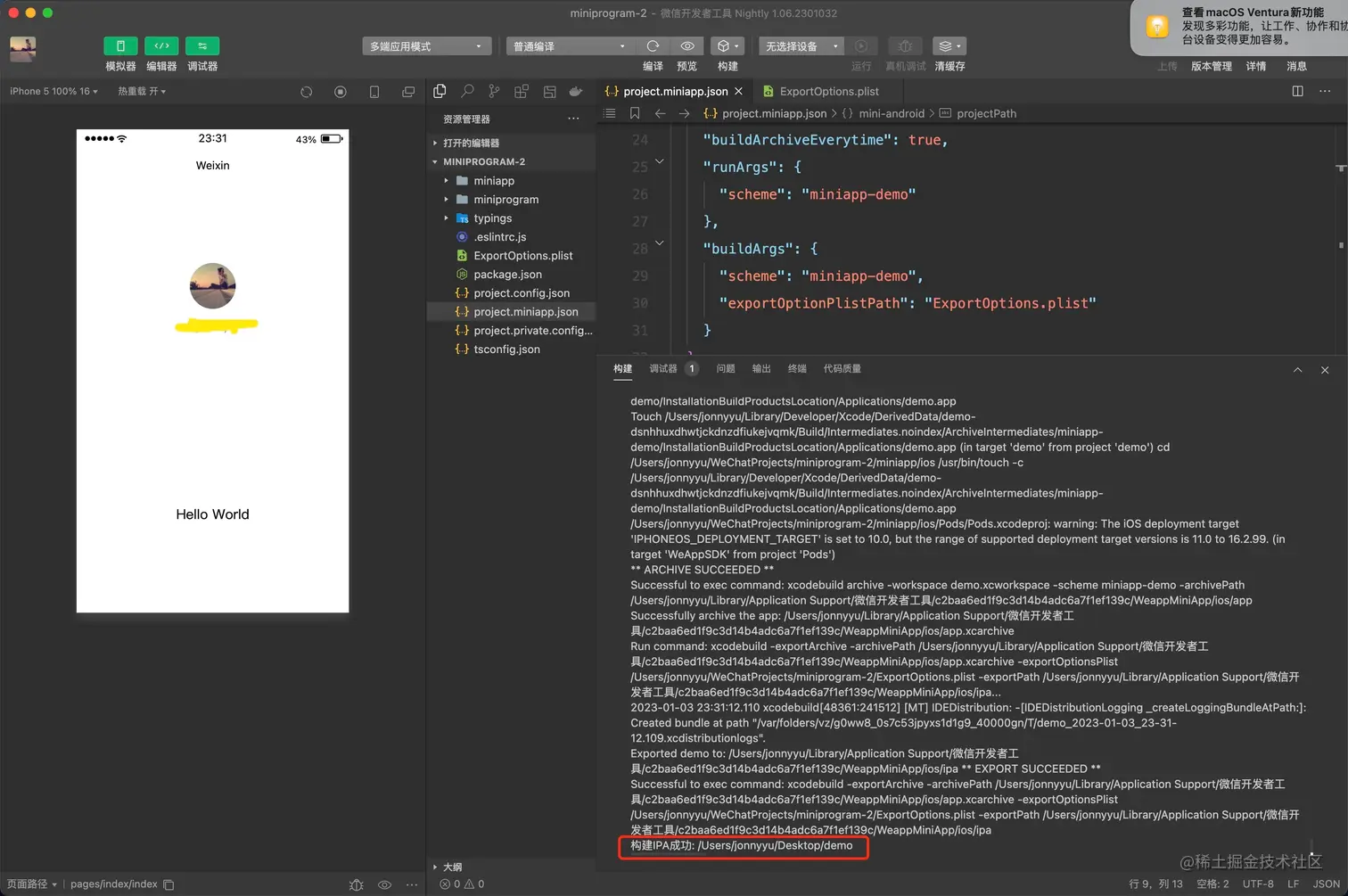The image size is (1348, 896).
Task: Fold the buildArgs code block
Action: tap(660, 242)
